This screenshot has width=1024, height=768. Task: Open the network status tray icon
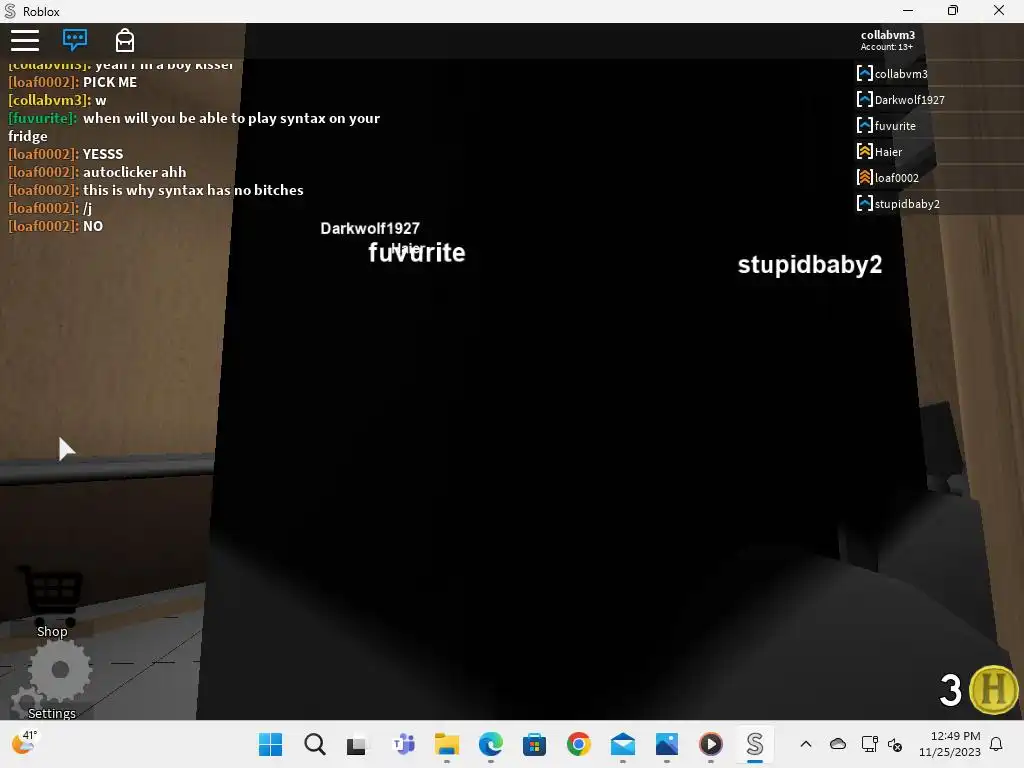(869, 744)
